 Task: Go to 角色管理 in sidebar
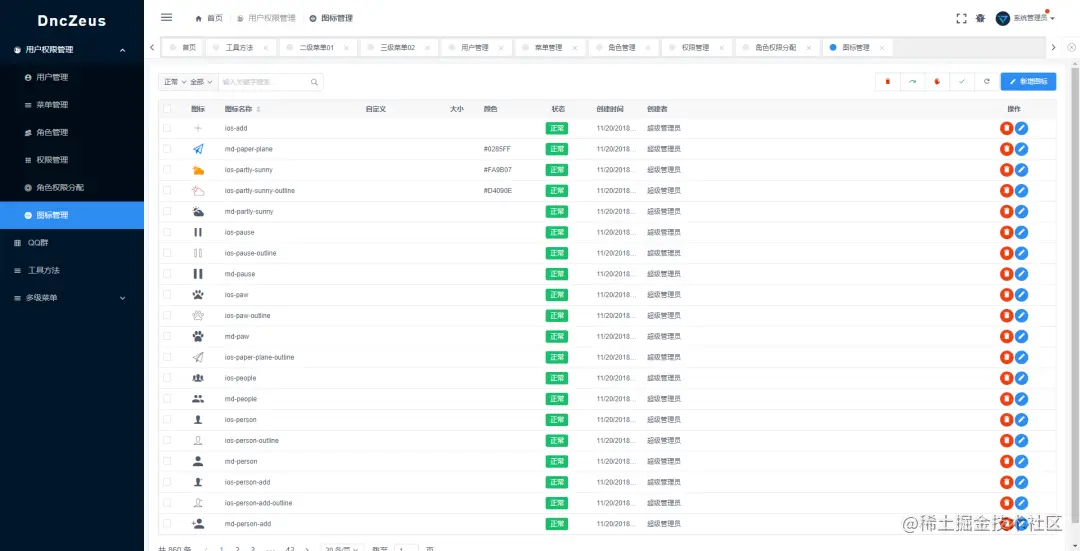click(x=72, y=132)
